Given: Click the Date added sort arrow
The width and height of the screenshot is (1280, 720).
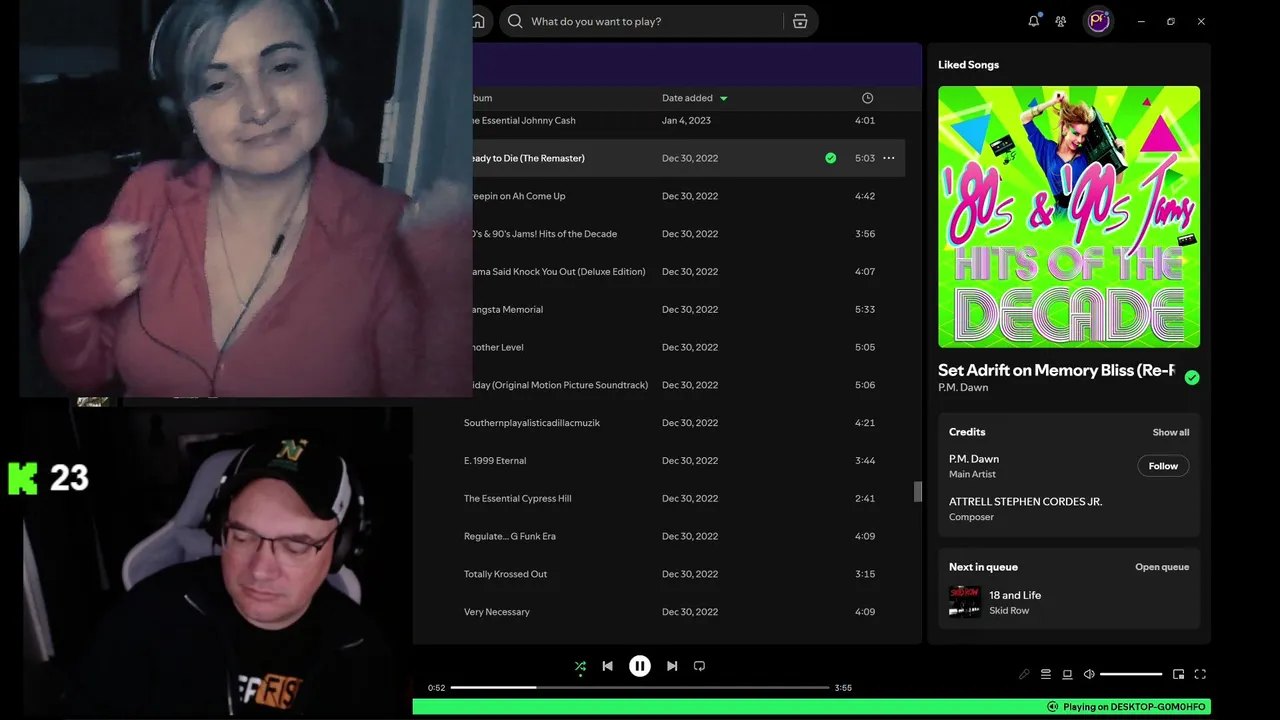Looking at the screenshot, I should point(724,98).
